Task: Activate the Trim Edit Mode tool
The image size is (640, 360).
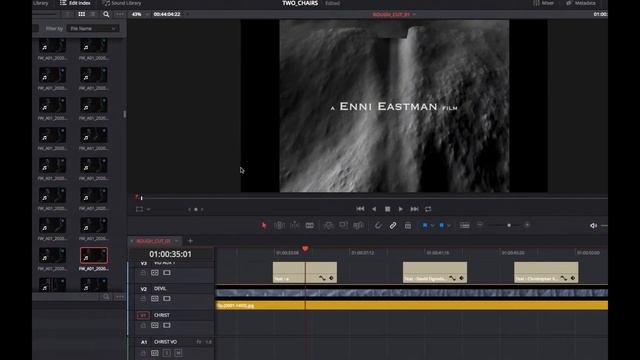Action: 280,225
